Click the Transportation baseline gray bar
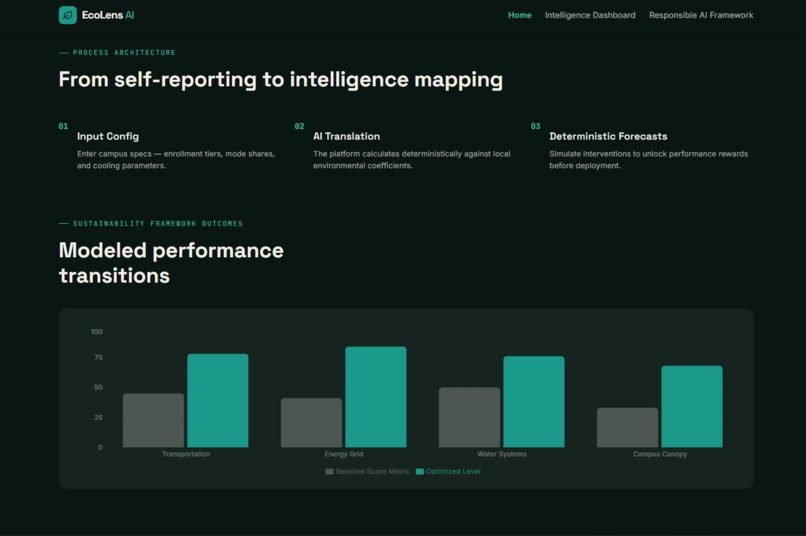The width and height of the screenshot is (806, 536). [x=153, y=420]
